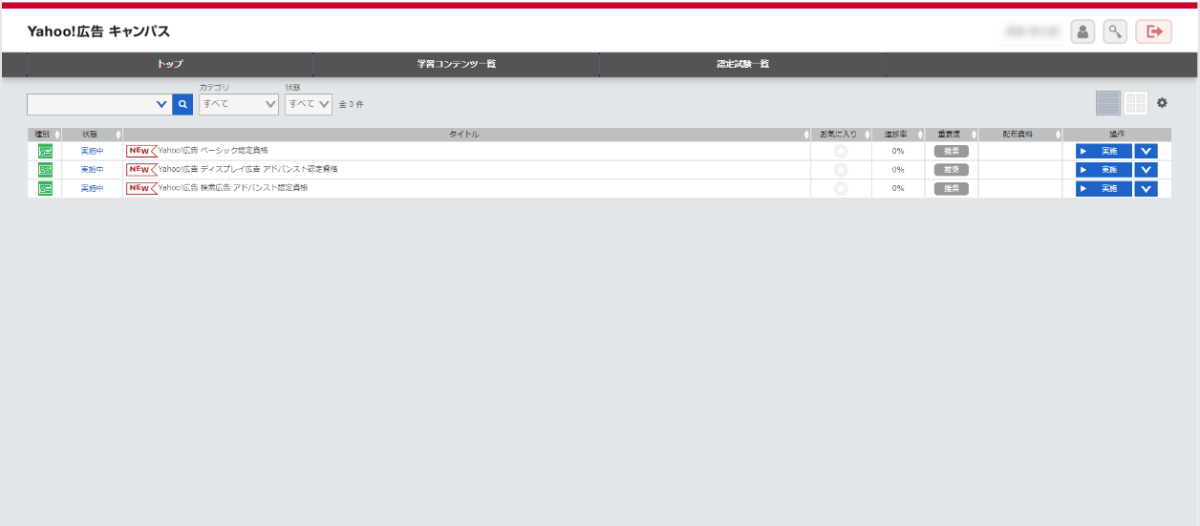The width and height of the screenshot is (1200, 526).
Task: Click test type icon for 検索広告 row
Action: click(45, 188)
